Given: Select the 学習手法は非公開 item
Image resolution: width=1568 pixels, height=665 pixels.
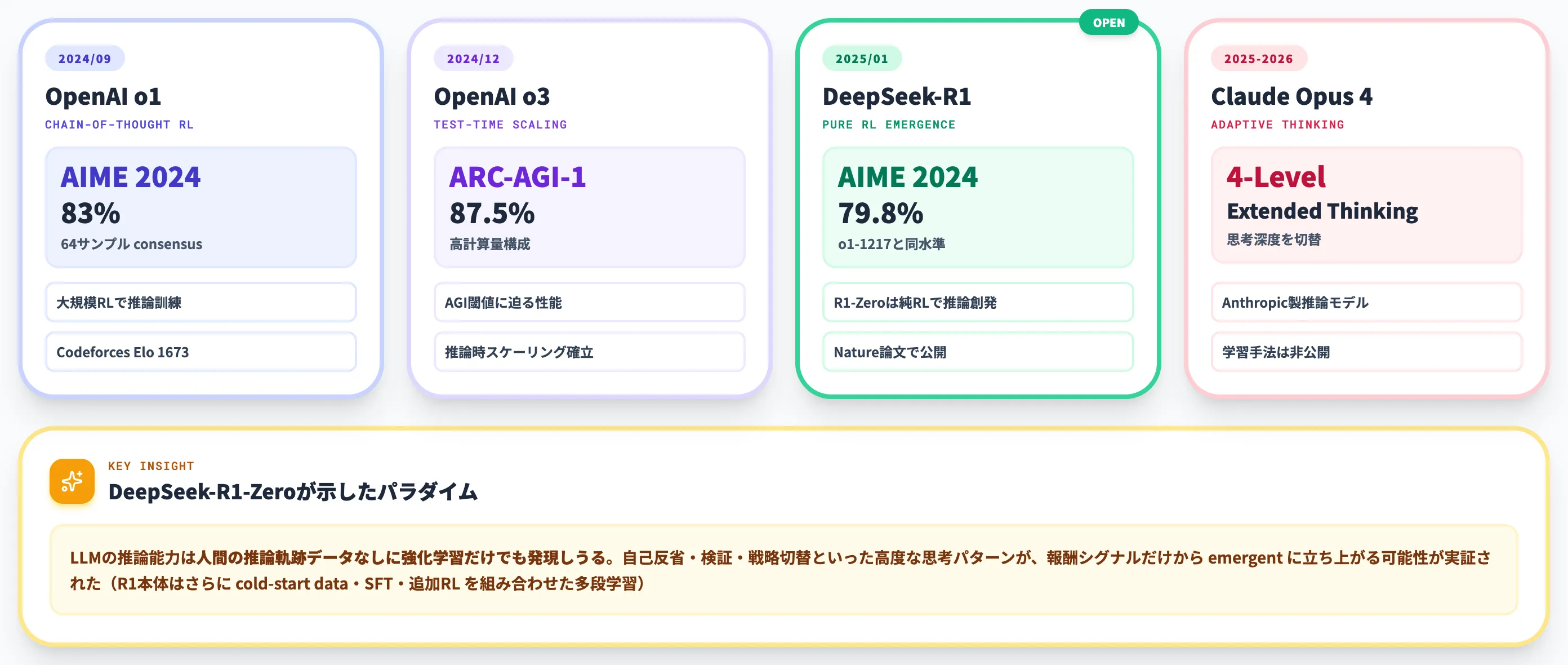Looking at the screenshot, I should [x=1366, y=352].
